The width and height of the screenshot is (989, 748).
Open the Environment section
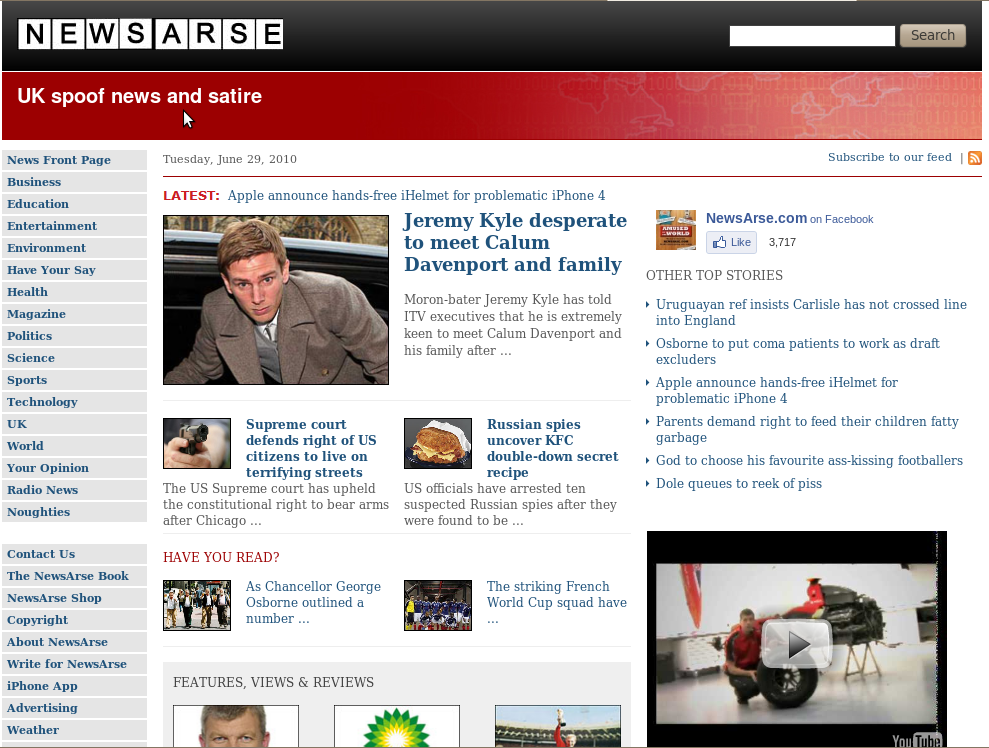pos(74,248)
